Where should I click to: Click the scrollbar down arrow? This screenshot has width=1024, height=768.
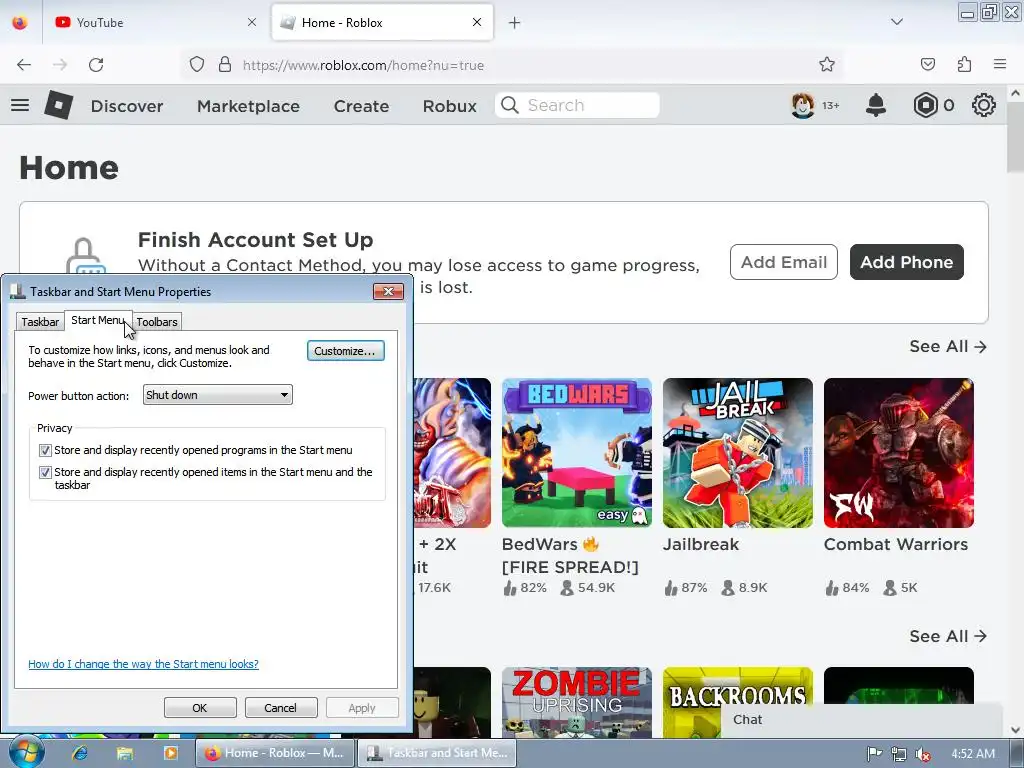[1016, 730]
